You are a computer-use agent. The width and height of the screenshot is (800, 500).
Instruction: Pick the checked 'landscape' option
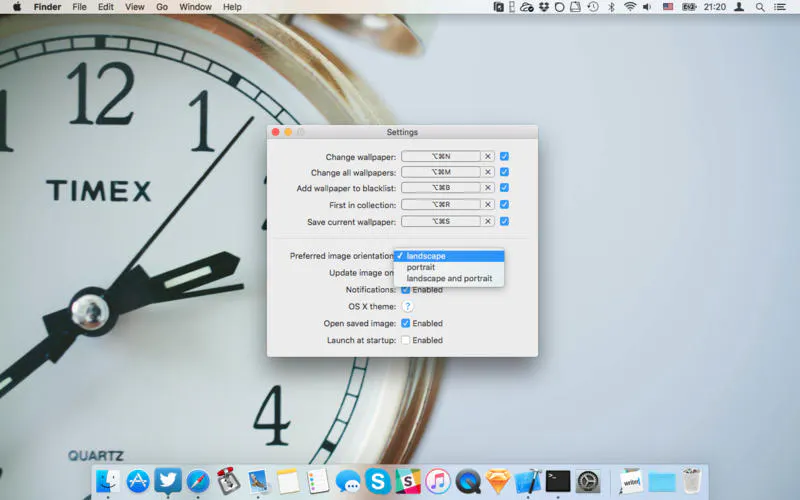click(x=449, y=256)
